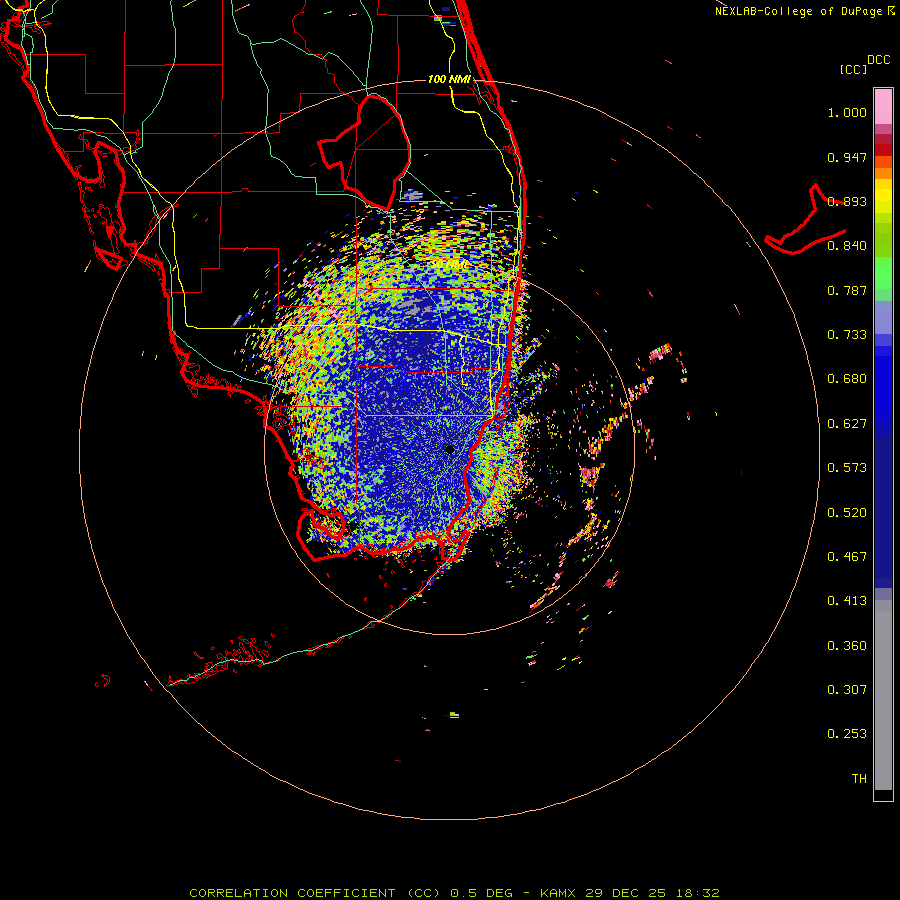Image resolution: width=900 pixels, height=900 pixels.
Task: Select the 0.840 scale value
Action: [847, 246]
